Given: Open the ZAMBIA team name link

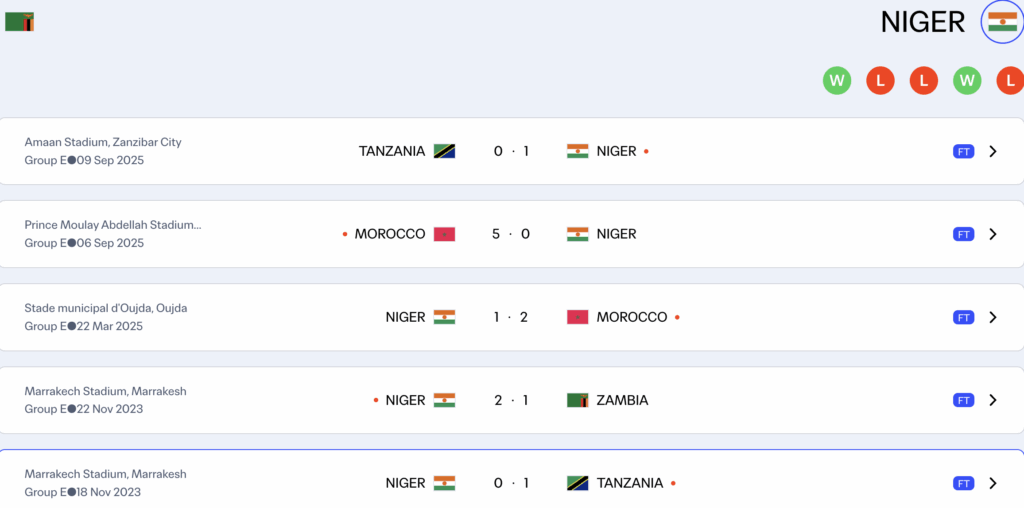Looking at the screenshot, I should click(x=622, y=400).
